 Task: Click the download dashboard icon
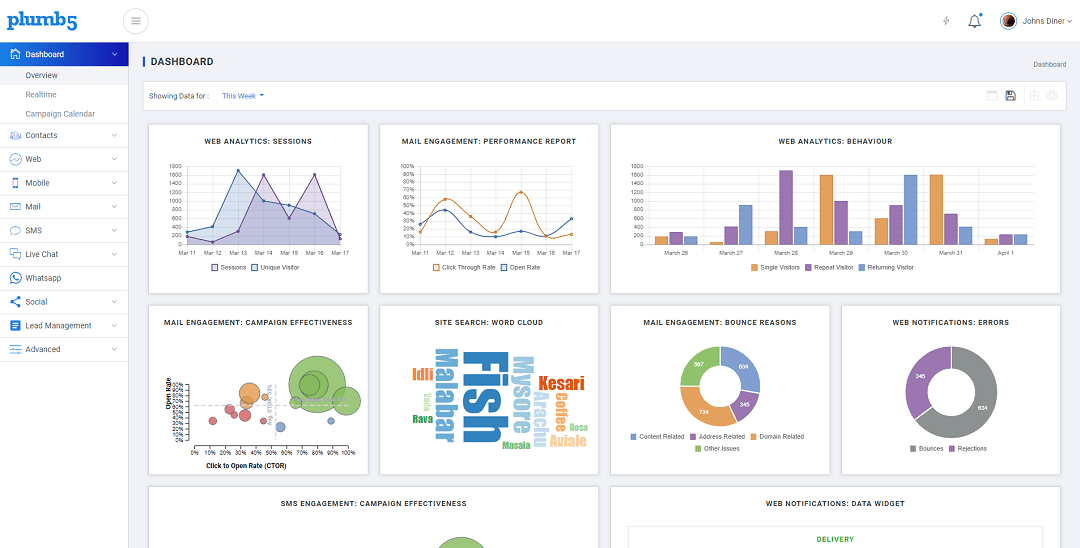click(x=1034, y=96)
